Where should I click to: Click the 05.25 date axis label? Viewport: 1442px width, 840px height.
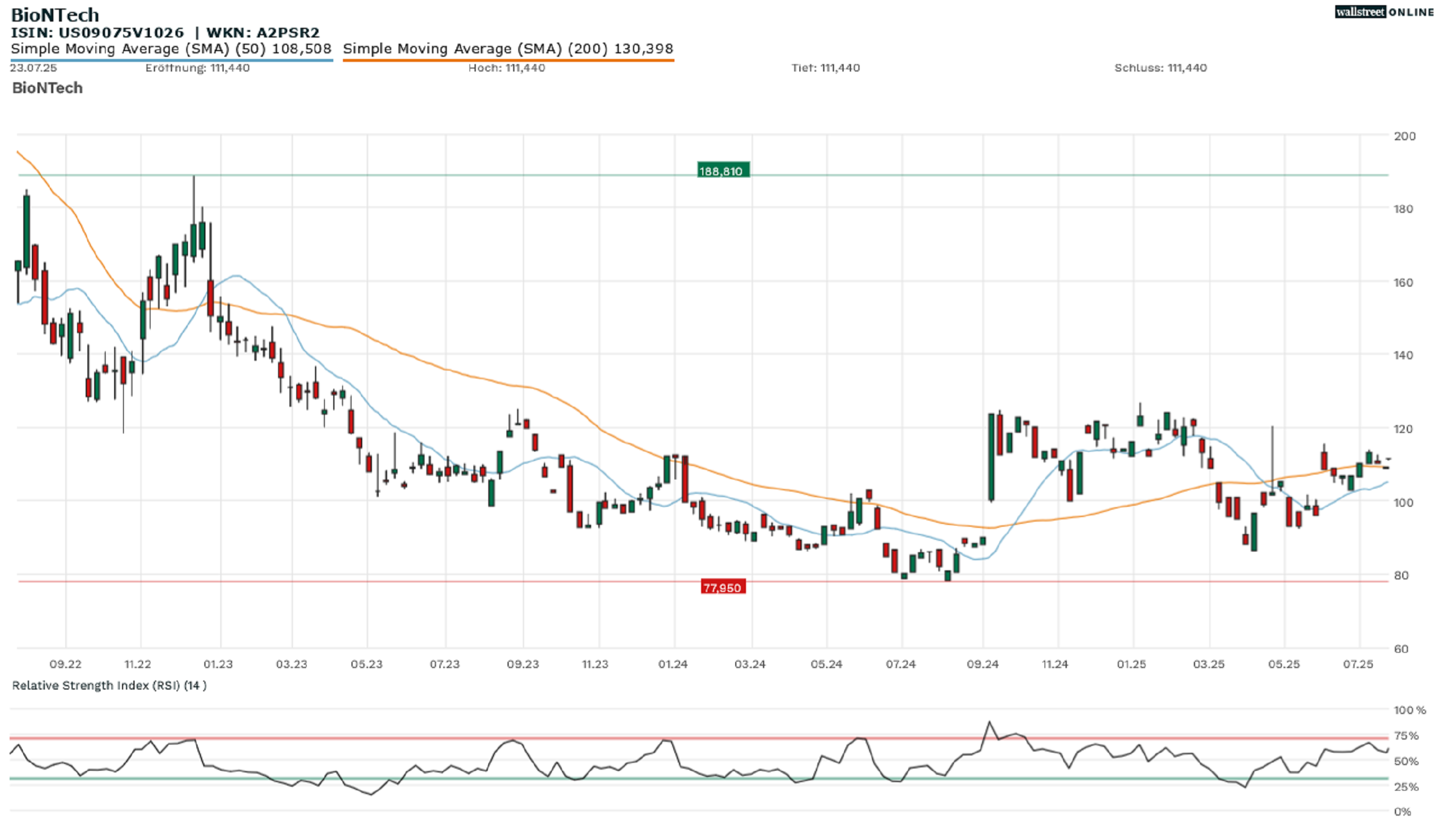[x=1284, y=664]
